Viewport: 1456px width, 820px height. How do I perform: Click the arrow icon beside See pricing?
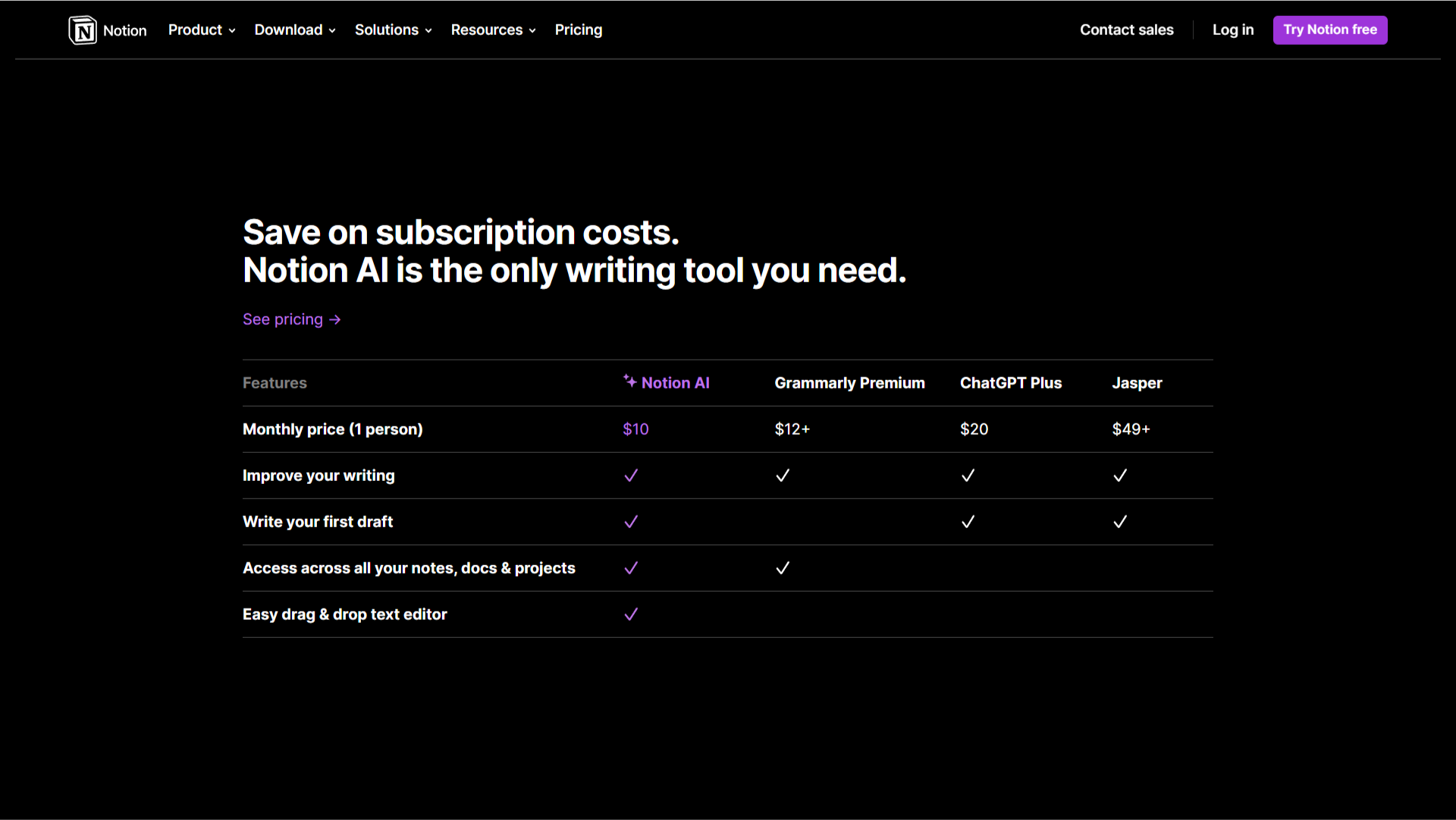(x=335, y=320)
